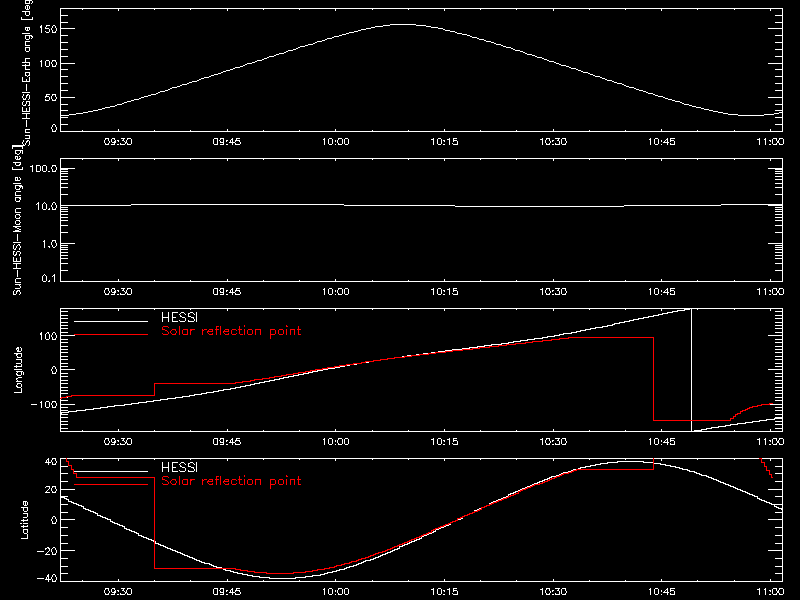Click the 20 tick on Latitude plot
This screenshot has width=800, height=600.
tap(52, 489)
